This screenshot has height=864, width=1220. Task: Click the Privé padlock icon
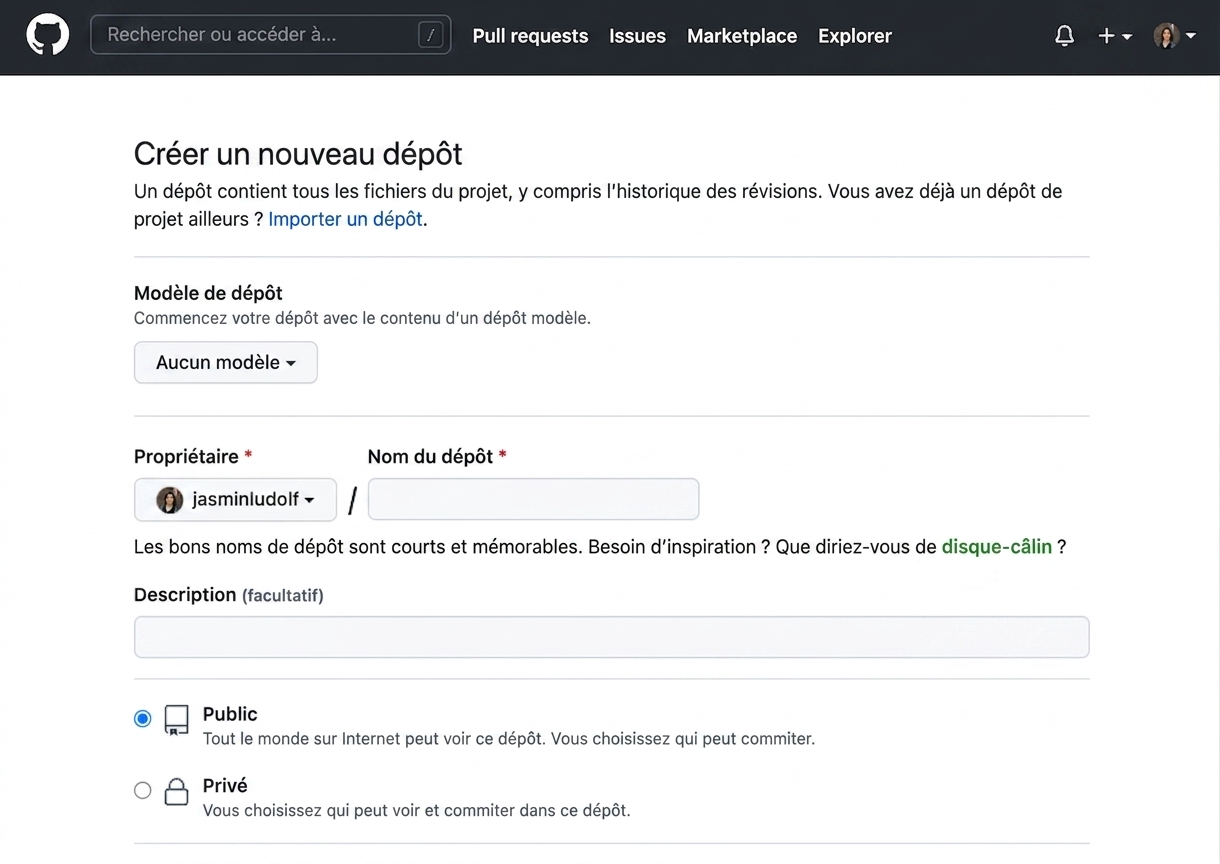click(176, 792)
